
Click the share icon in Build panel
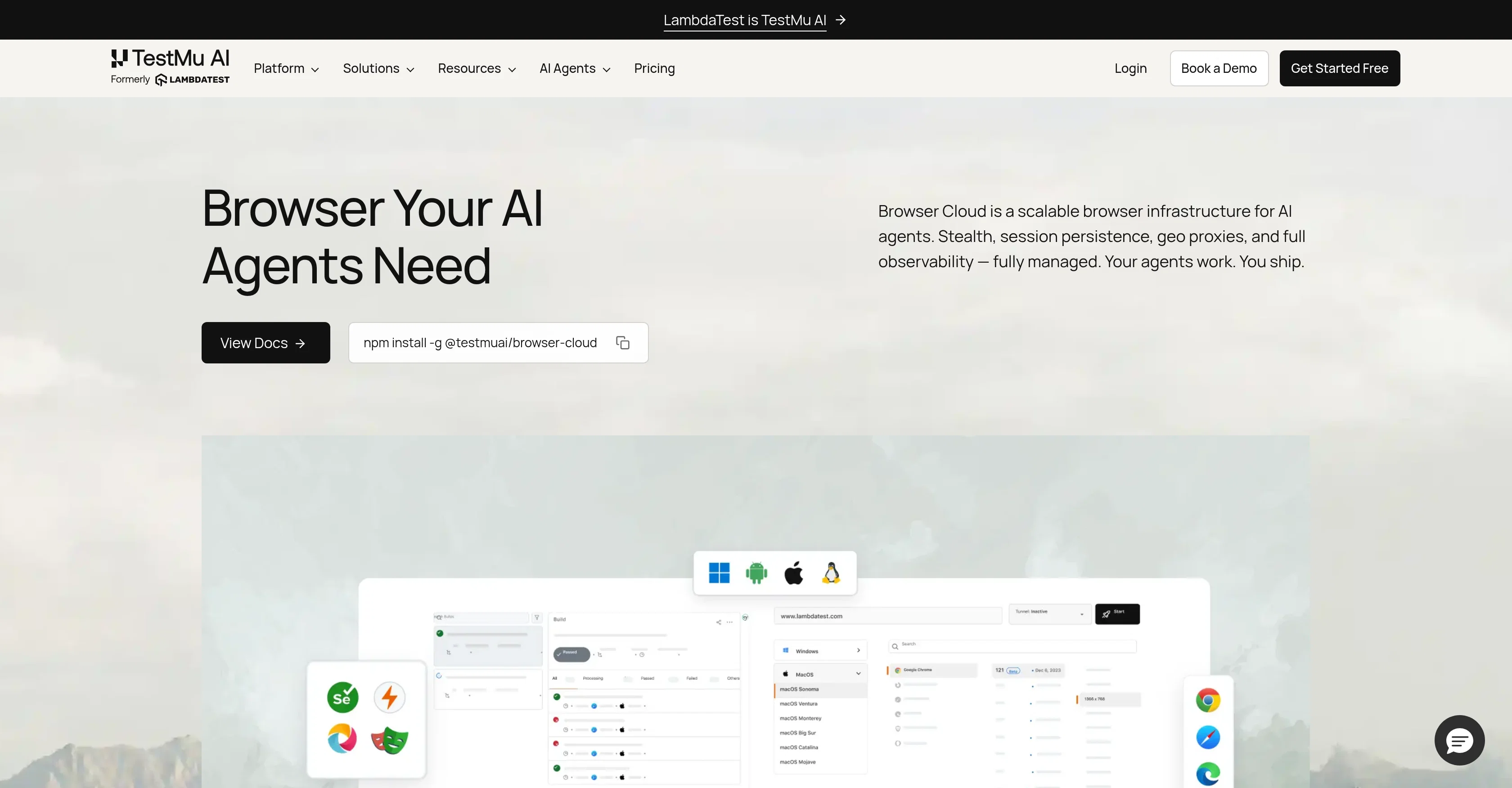pyautogui.click(x=719, y=622)
